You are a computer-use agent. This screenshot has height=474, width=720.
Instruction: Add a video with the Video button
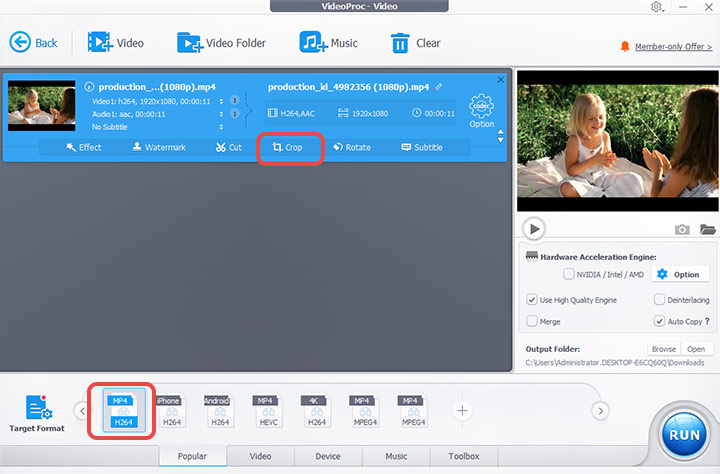tap(116, 43)
